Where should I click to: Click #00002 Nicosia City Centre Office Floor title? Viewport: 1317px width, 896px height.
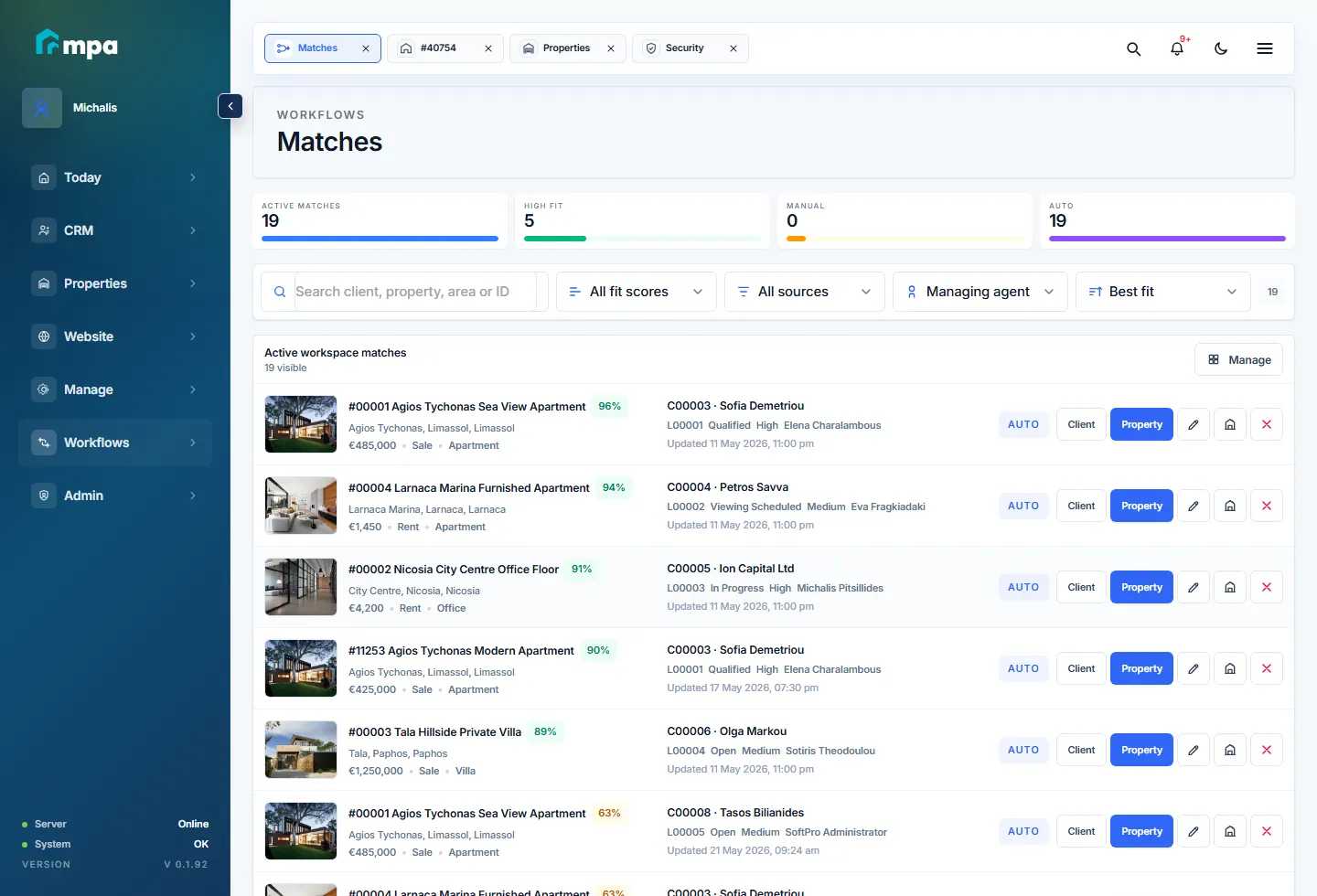tap(454, 569)
